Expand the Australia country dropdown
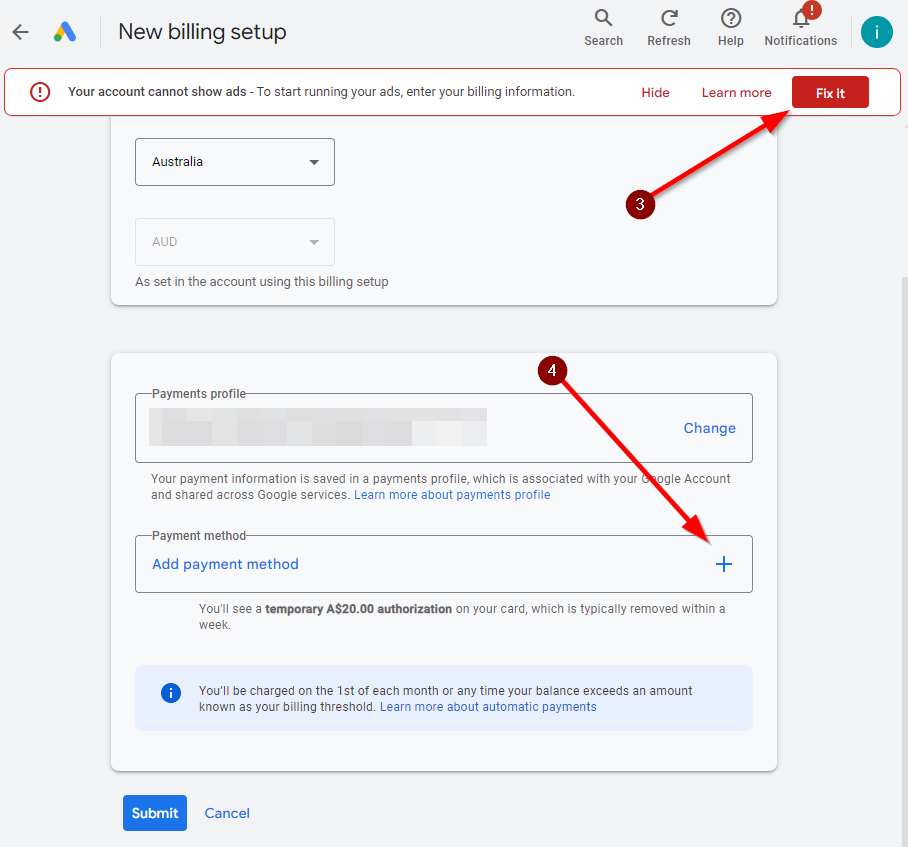The width and height of the screenshot is (908, 847). point(235,162)
